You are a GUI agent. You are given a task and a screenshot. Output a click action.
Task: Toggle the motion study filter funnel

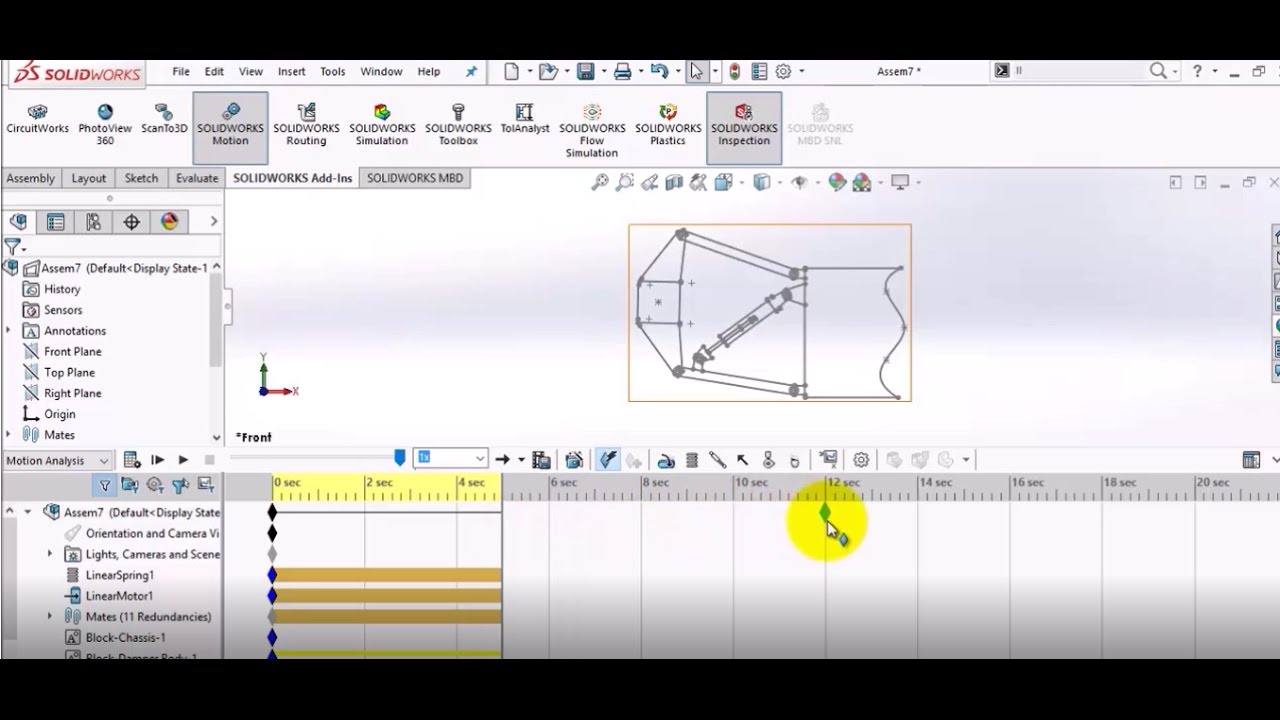(104, 485)
